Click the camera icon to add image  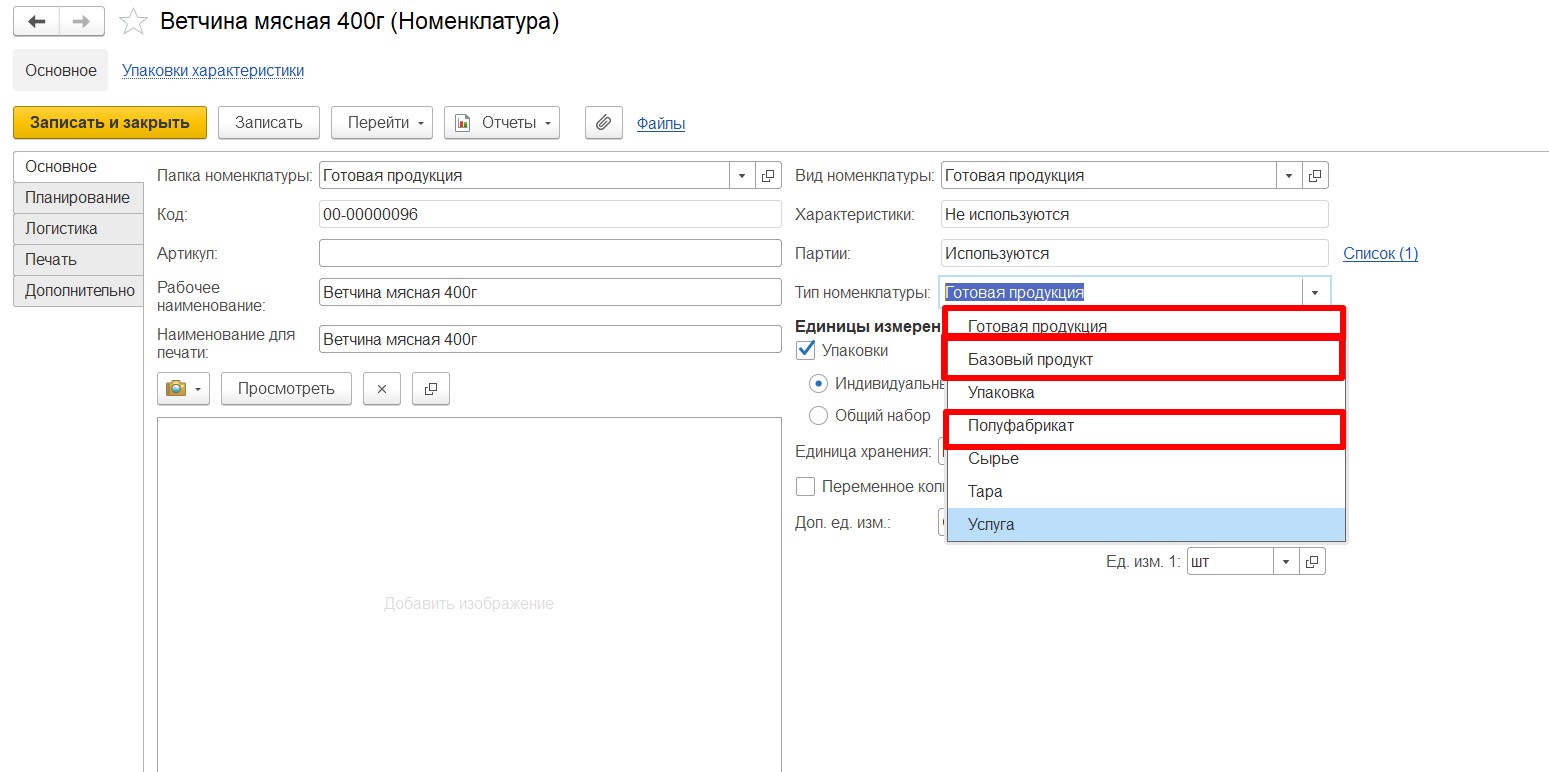(x=183, y=389)
